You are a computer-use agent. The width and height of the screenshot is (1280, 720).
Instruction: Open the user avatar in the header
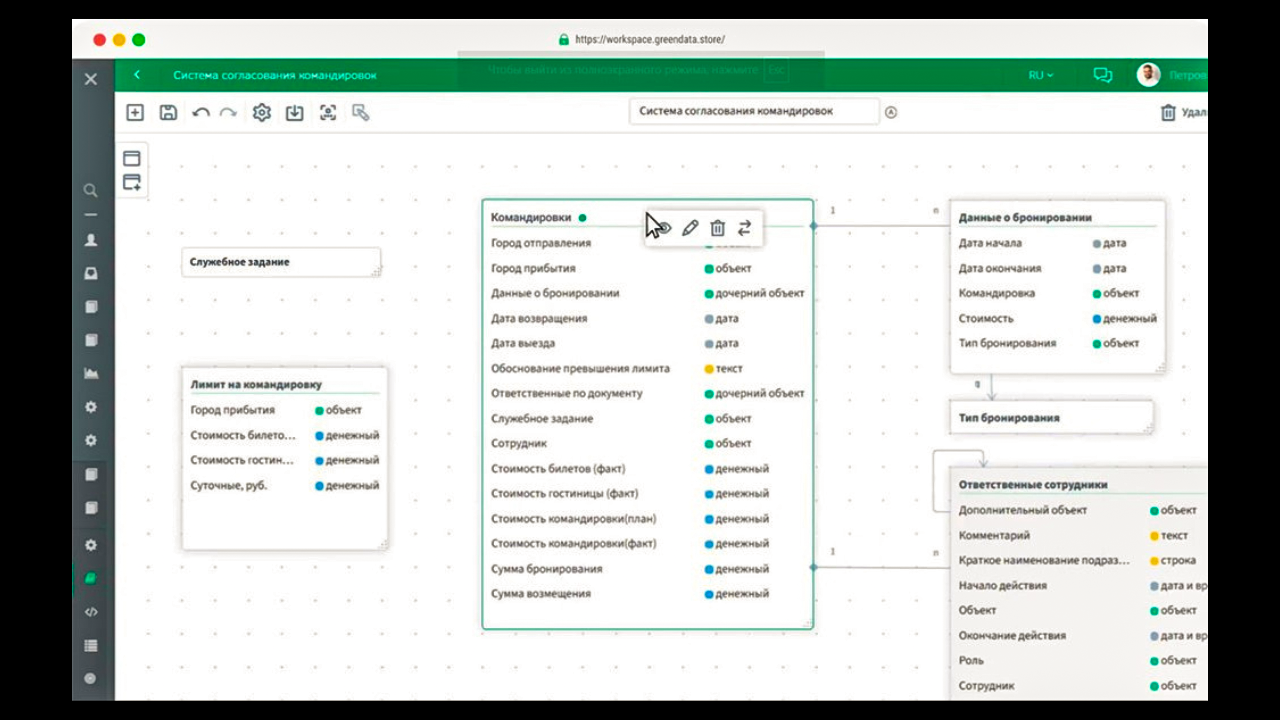(x=1149, y=75)
